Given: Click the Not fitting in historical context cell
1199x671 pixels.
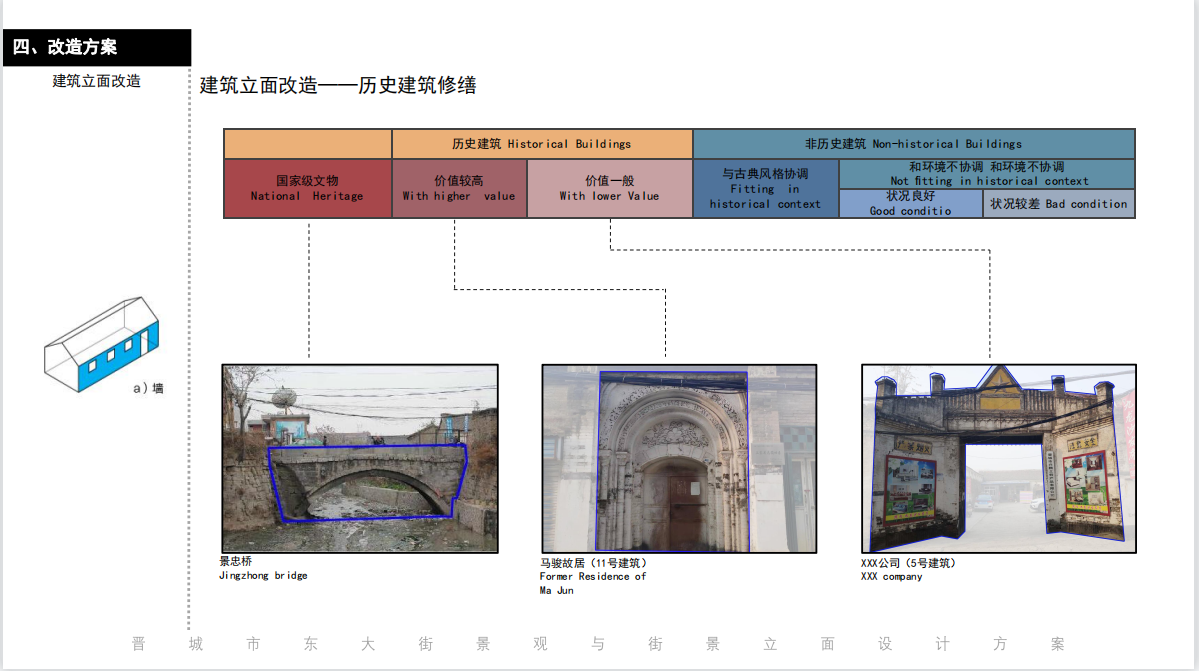Looking at the screenshot, I should [987, 174].
